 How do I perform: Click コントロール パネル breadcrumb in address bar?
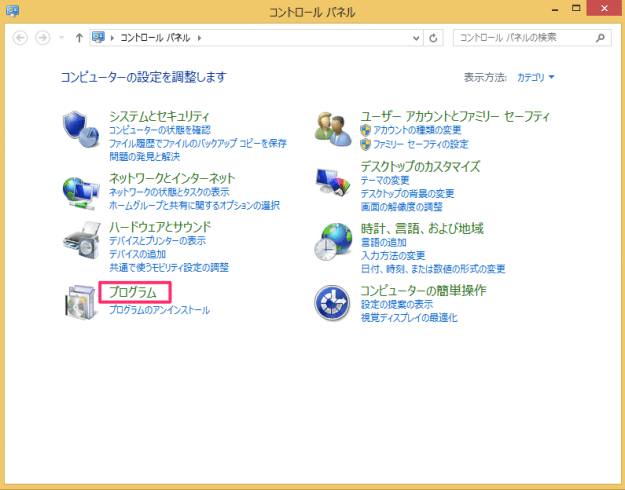pyautogui.click(x=155, y=38)
